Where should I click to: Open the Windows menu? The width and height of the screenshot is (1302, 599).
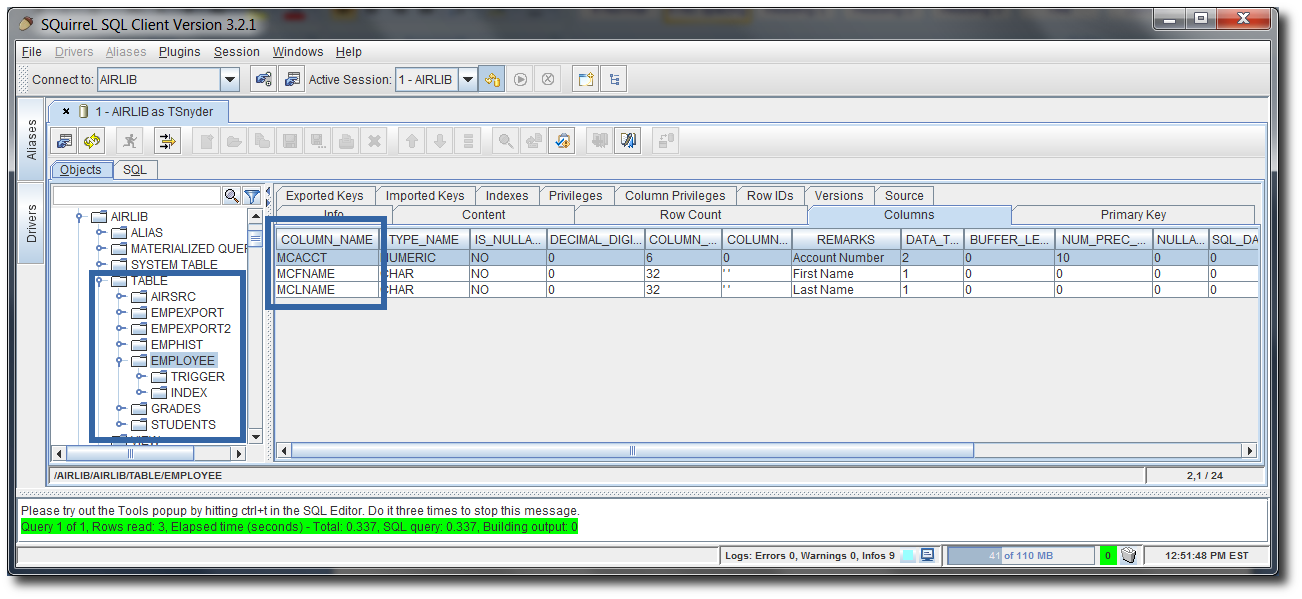pyautogui.click(x=298, y=52)
